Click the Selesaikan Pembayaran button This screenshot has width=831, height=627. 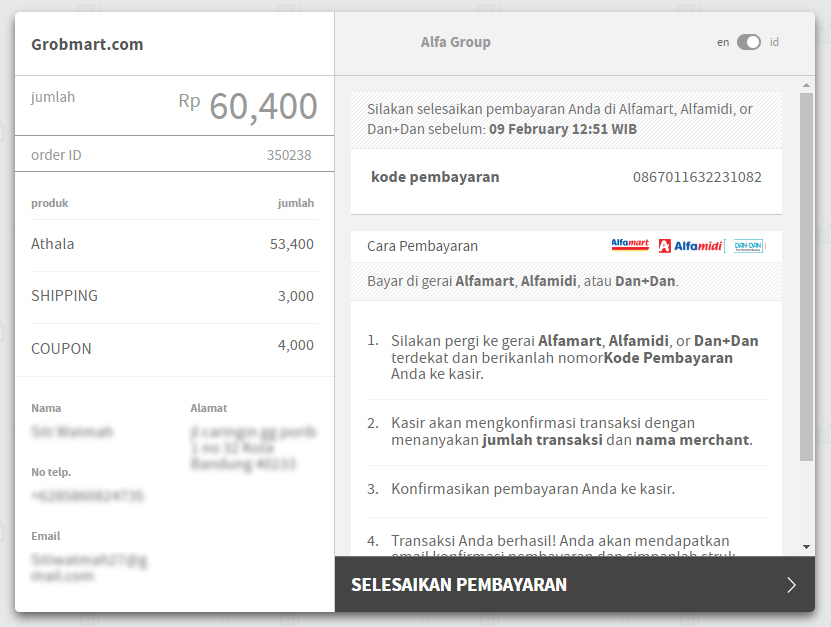point(574,584)
